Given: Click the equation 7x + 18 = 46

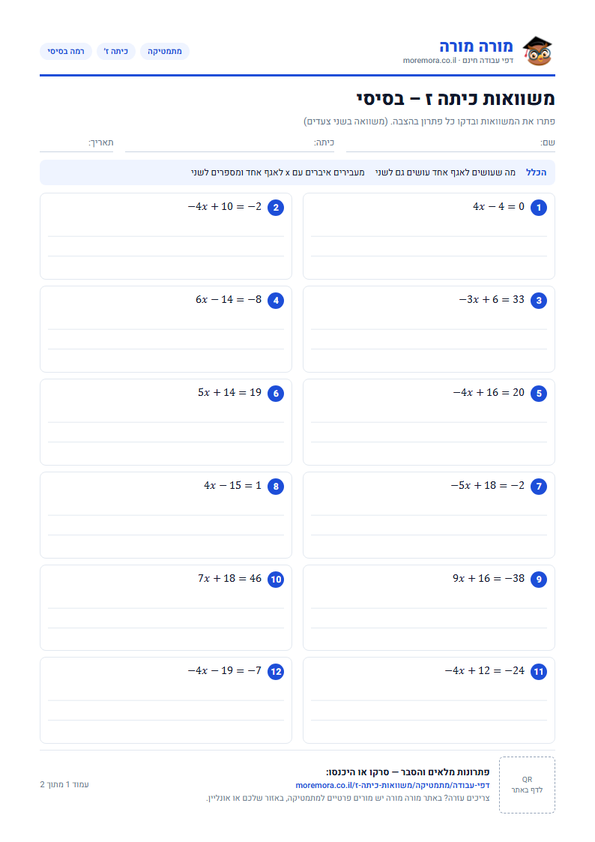Looking at the screenshot, I should 229,578.
